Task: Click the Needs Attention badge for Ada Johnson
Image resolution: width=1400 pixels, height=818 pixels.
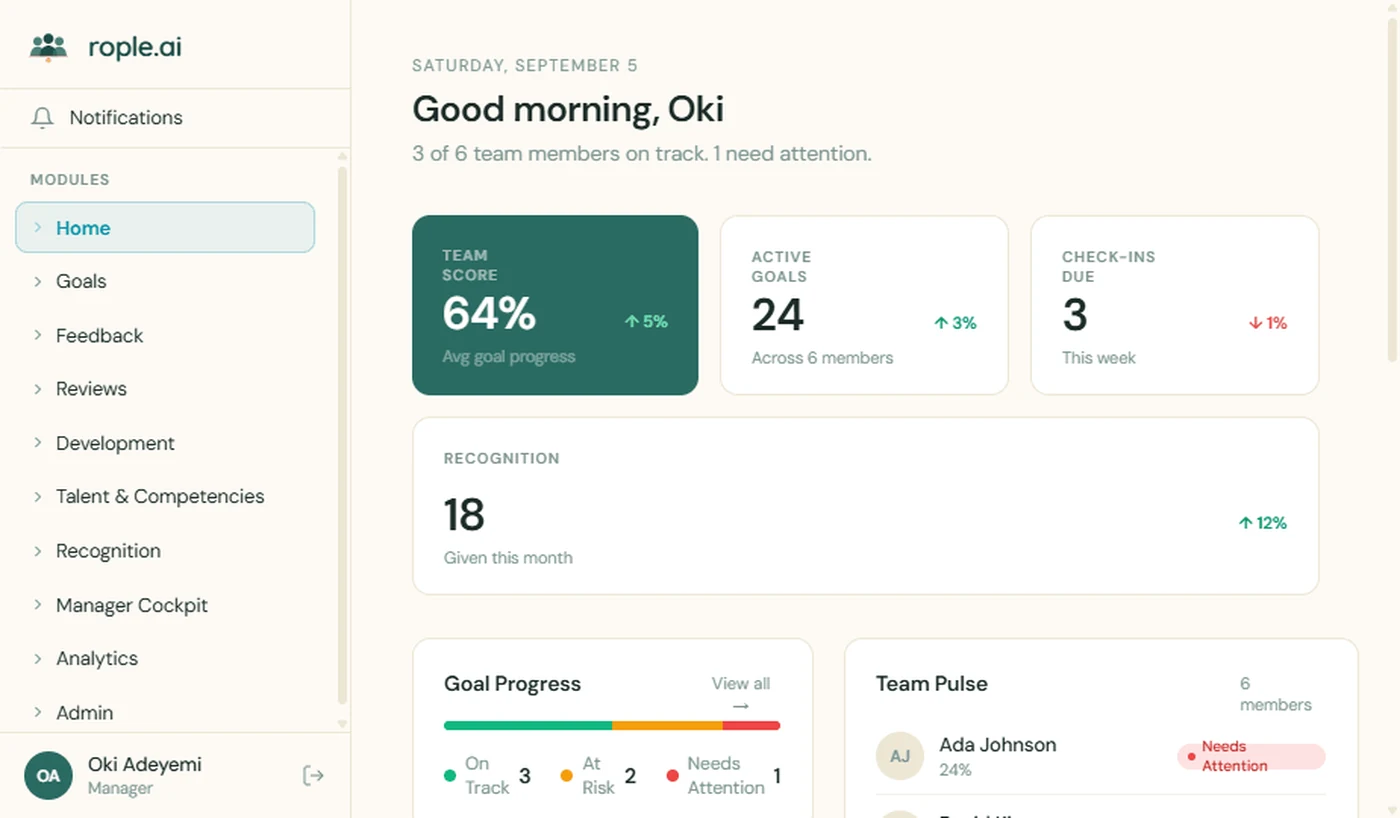Action: tap(1251, 756)
